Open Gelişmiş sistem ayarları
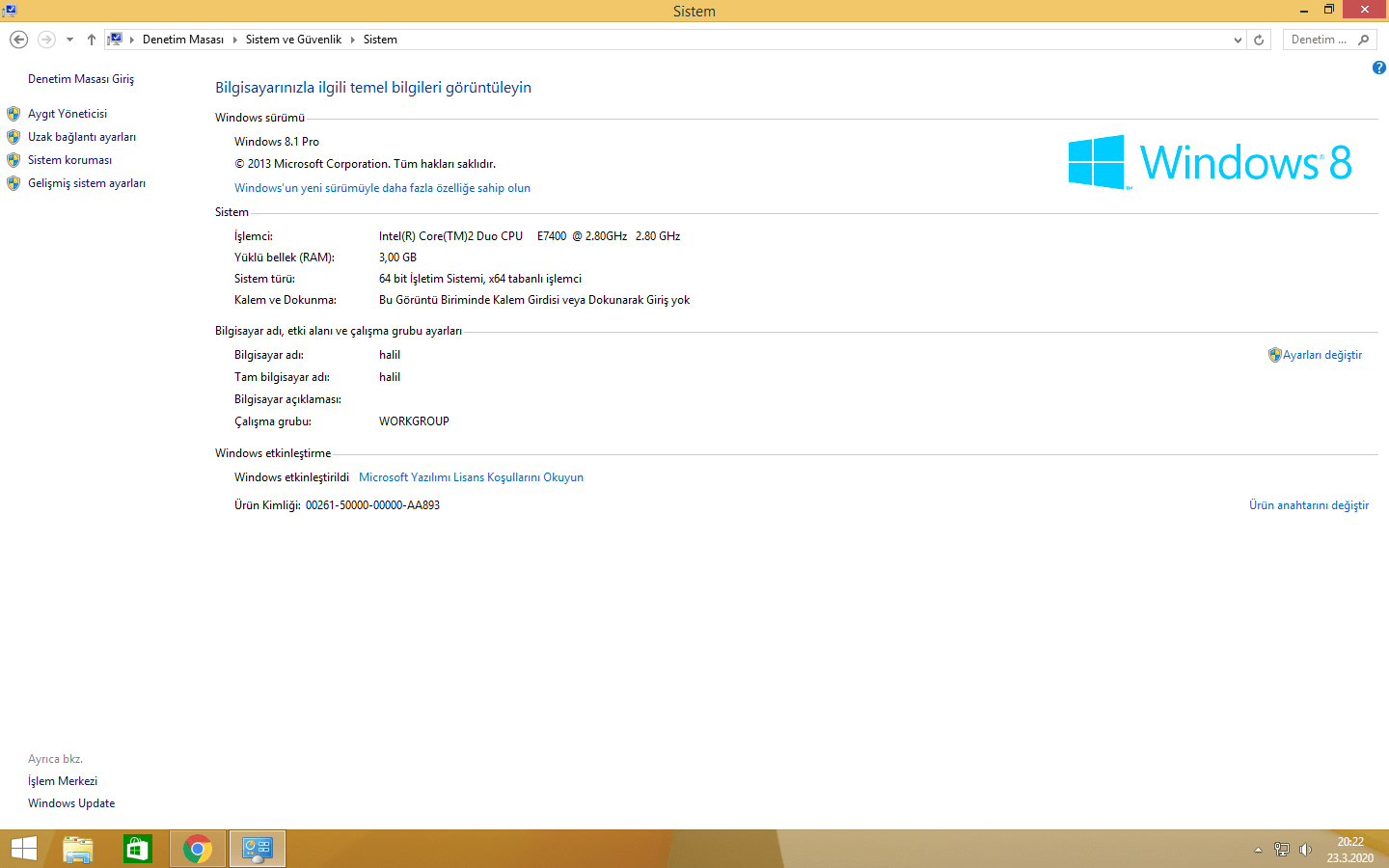 pos(87,183)
